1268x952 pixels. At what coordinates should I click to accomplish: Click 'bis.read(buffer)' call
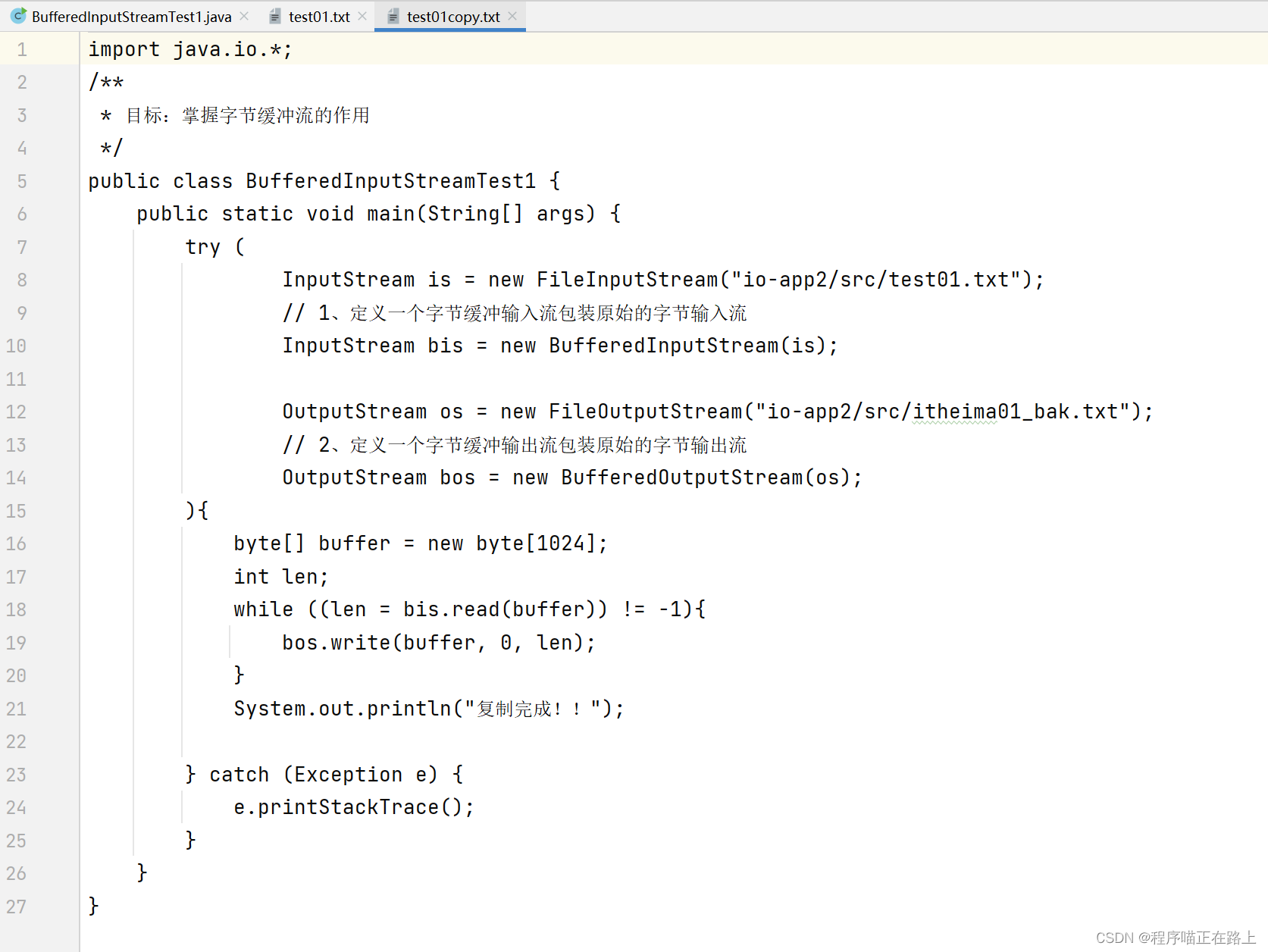[x=500, y=609]
